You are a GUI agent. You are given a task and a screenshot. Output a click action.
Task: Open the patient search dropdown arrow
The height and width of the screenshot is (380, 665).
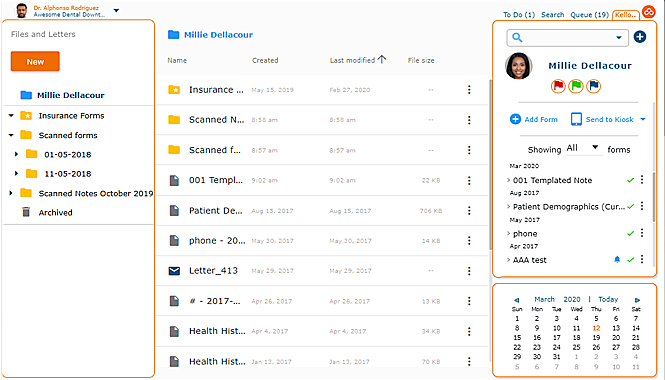[619, 38]
